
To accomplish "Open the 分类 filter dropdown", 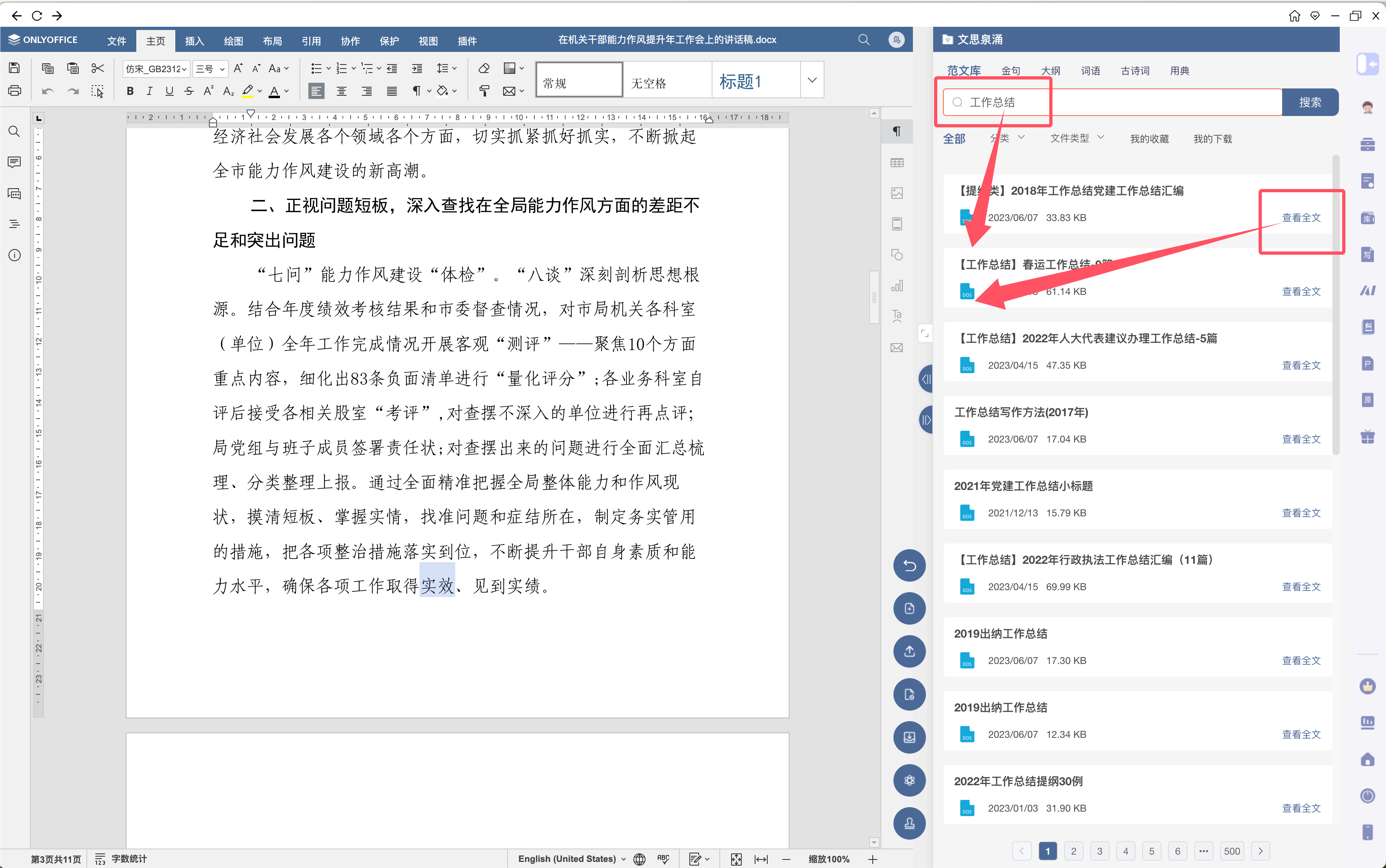I will click(x=1007, y=138).
